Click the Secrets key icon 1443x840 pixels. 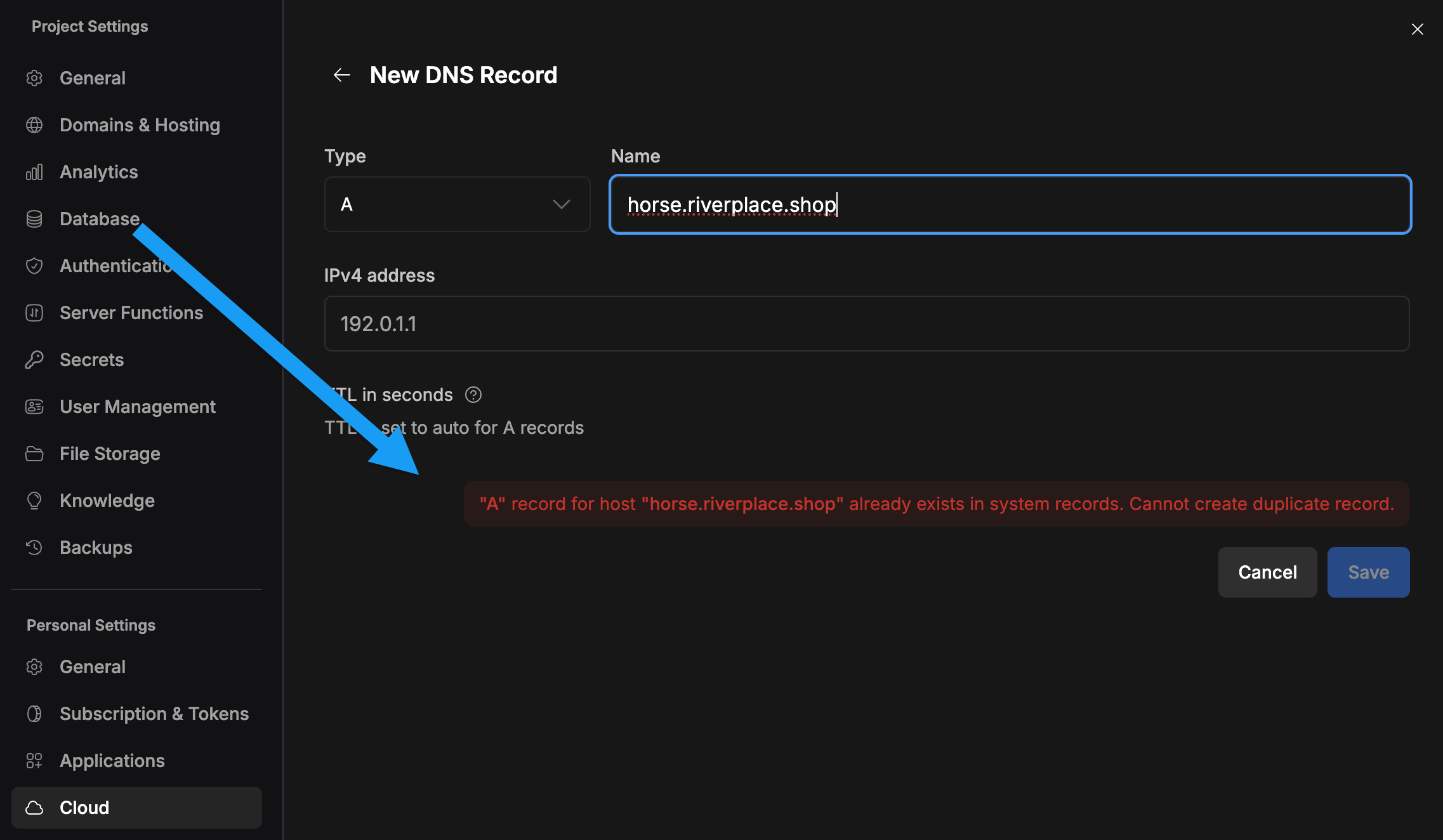(x=34, y=360)
